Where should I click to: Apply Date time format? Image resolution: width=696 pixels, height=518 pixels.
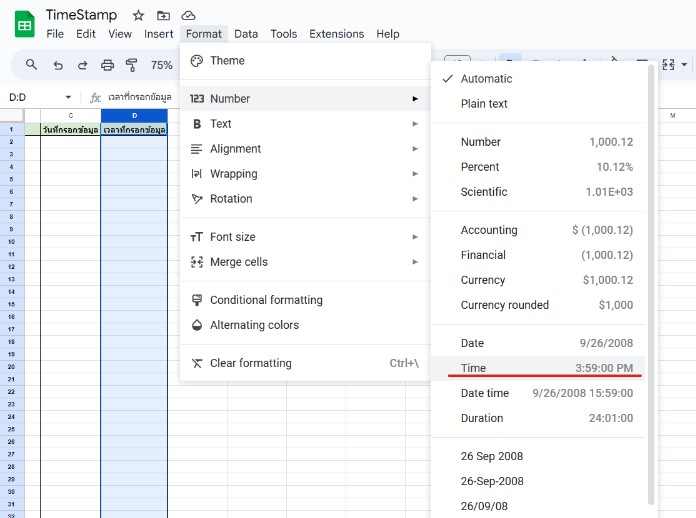(538, 393)
